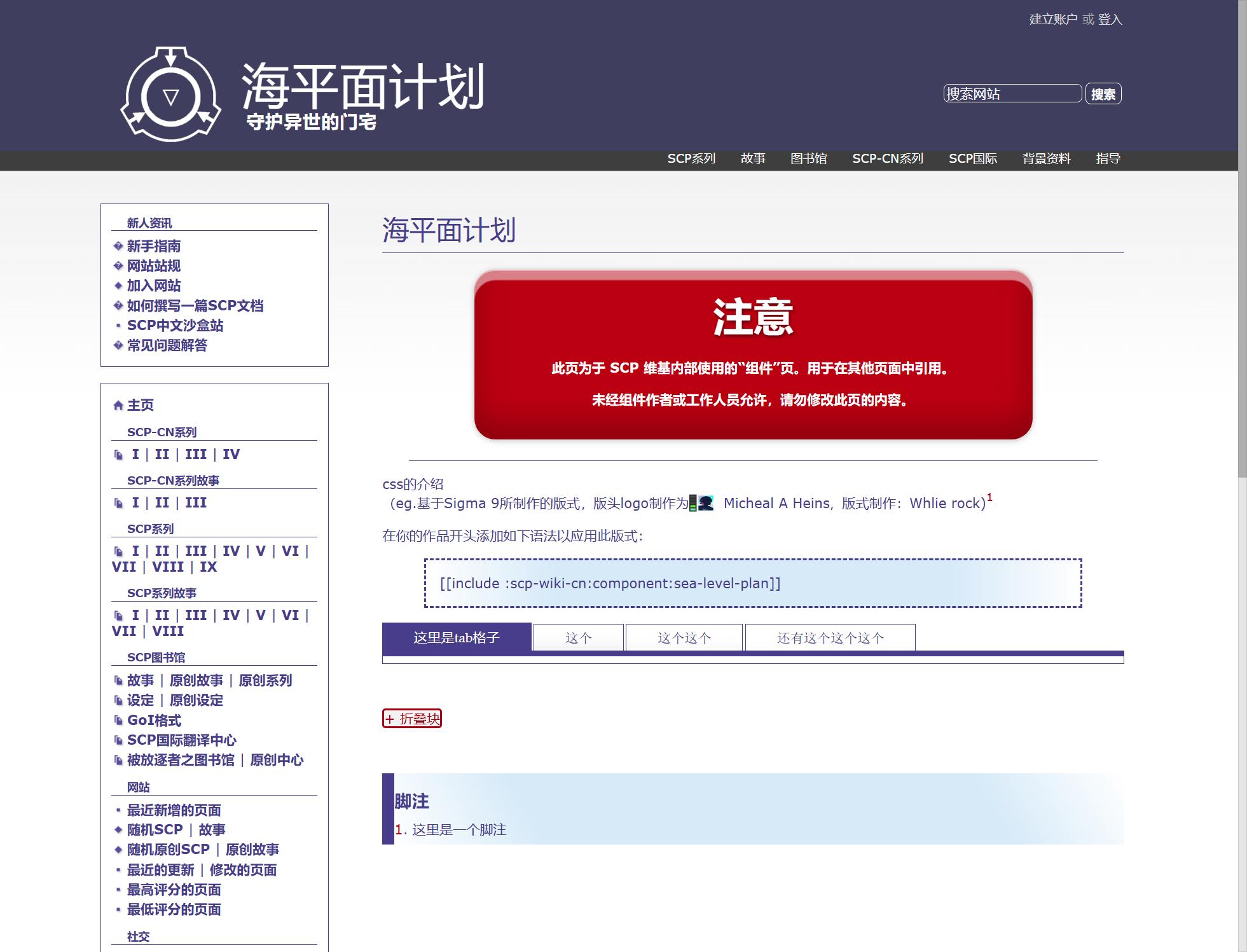Screen dimensions: 1247x952
Task: Click the diamond bullet beside 常见问题解答
Action: pos(118,345)
